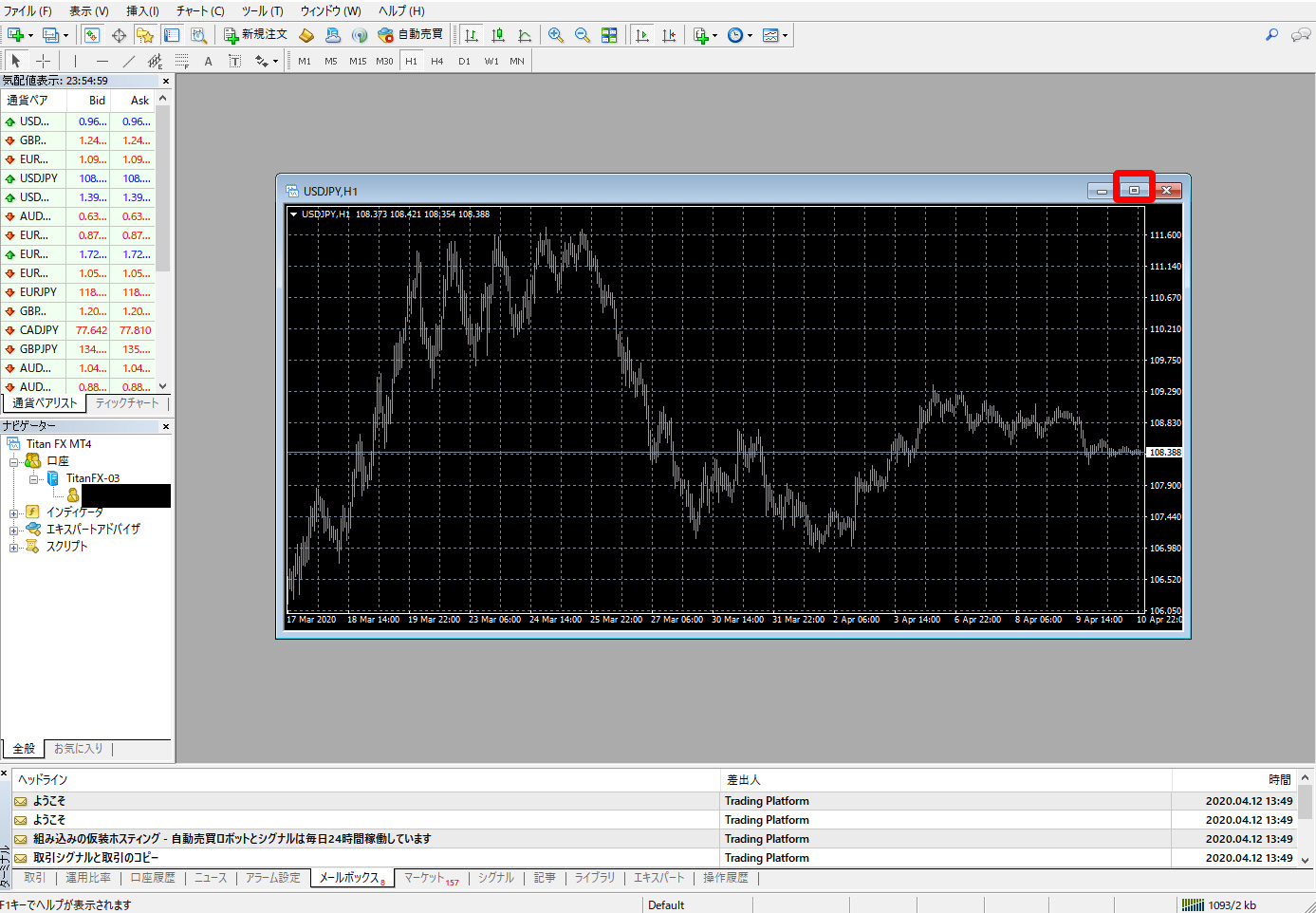The width and height of the screenshot is (1316, 913).
Task: Open the search magnifier at top right
Action: (x=1272, y=35)
